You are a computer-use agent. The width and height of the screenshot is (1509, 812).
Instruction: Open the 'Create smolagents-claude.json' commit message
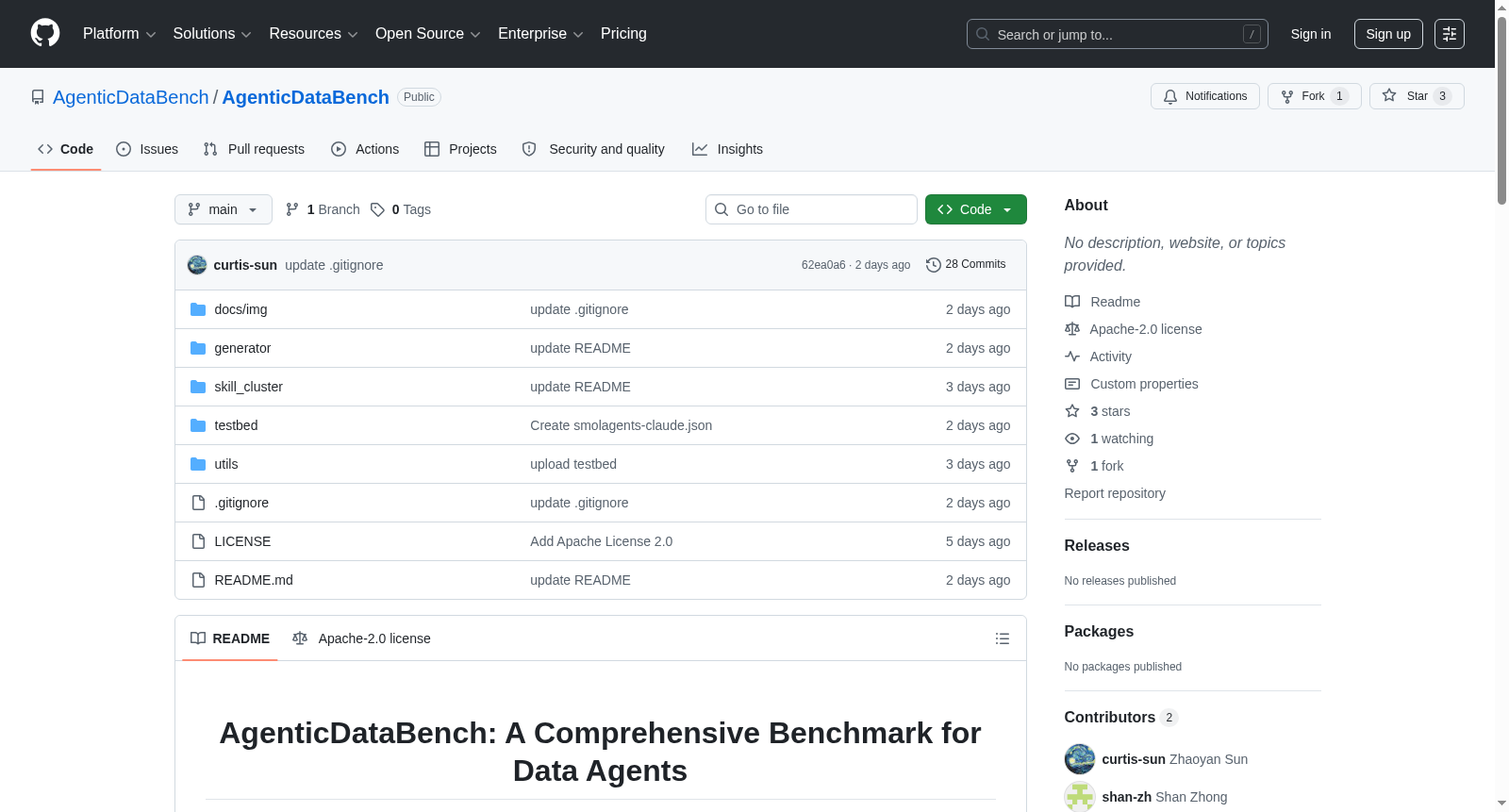[x=621, y=425]
